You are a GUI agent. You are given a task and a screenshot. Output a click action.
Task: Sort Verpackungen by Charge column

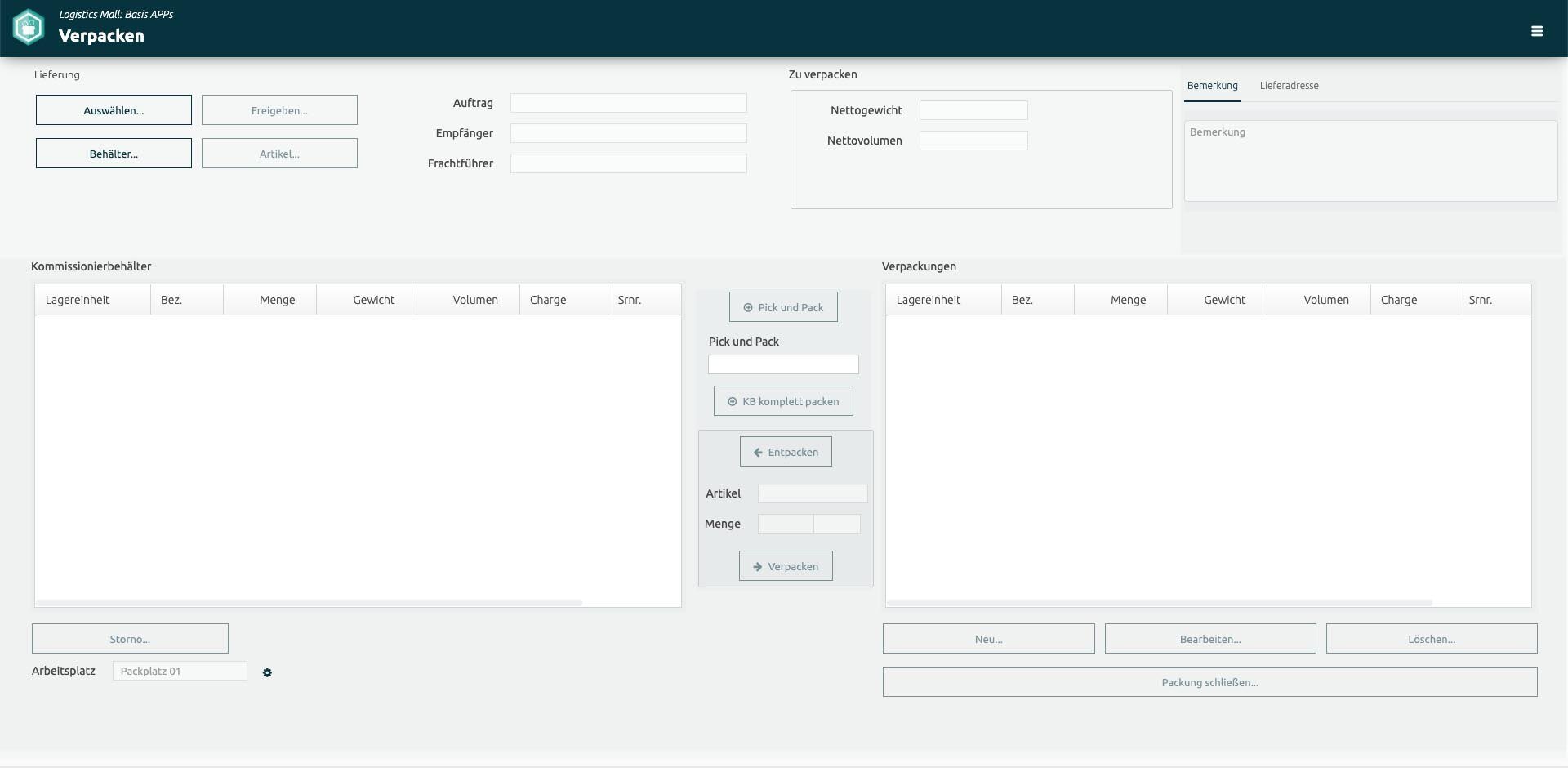click(x=1414, y=300)
